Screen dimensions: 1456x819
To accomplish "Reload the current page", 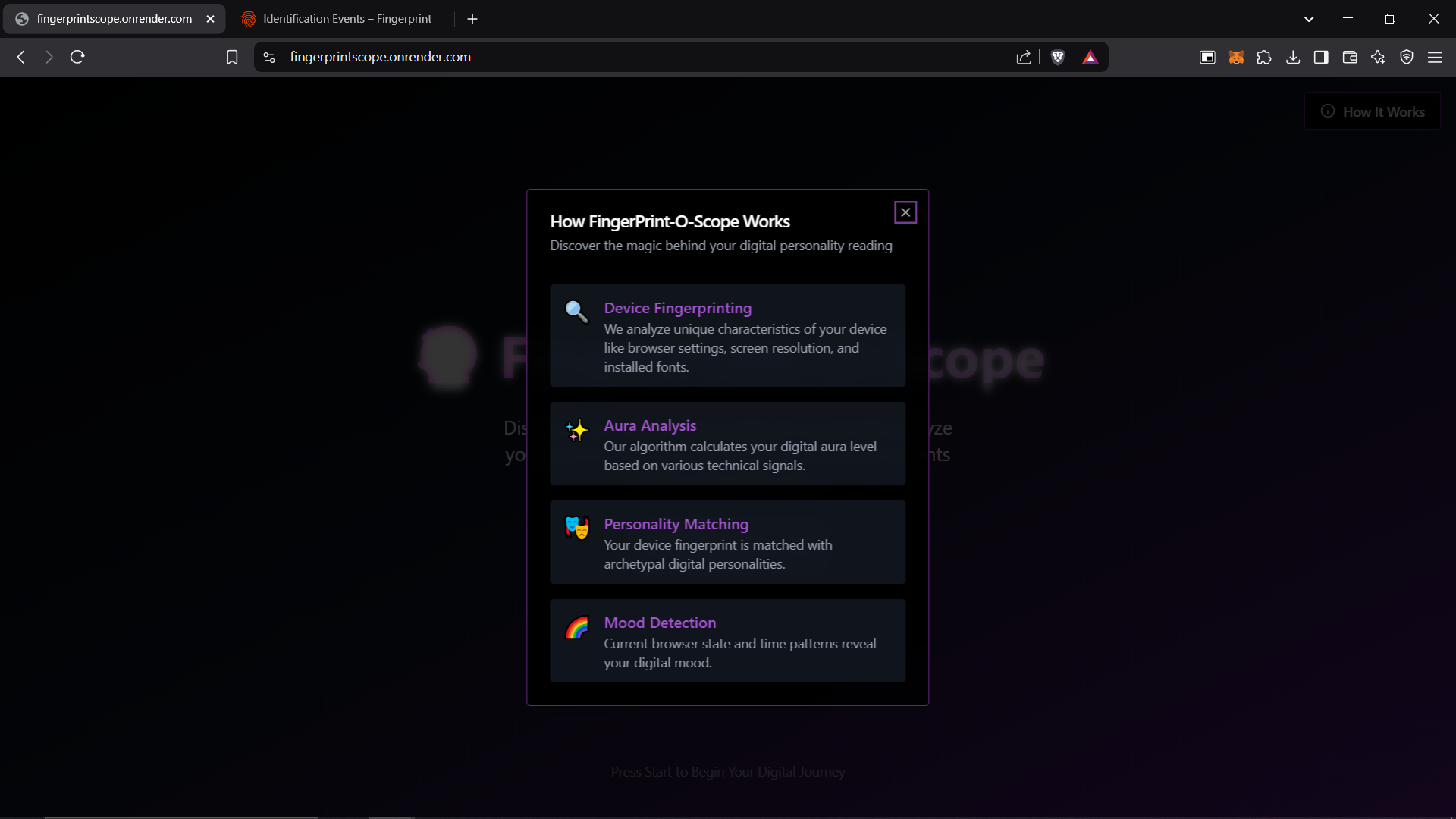I will point(77,57).
